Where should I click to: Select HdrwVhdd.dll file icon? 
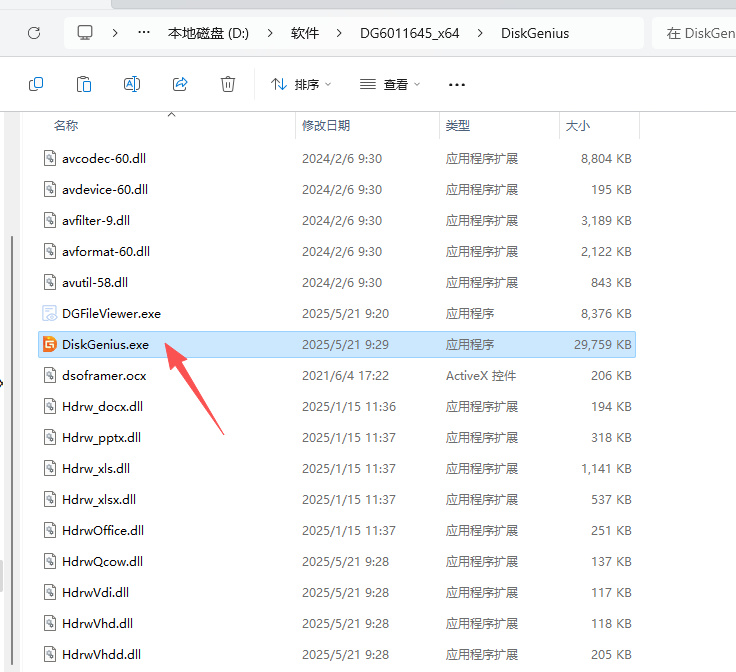[50, 654]
